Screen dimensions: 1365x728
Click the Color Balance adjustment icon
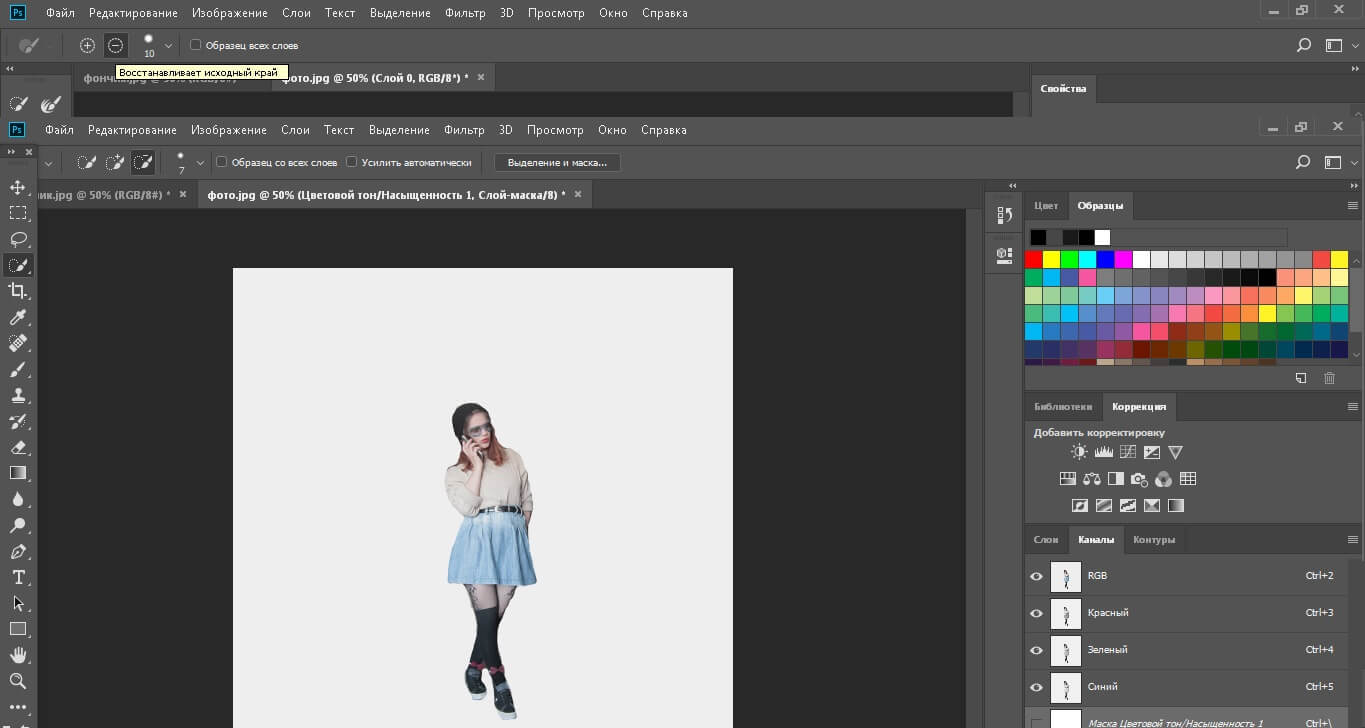(1091, 479)
